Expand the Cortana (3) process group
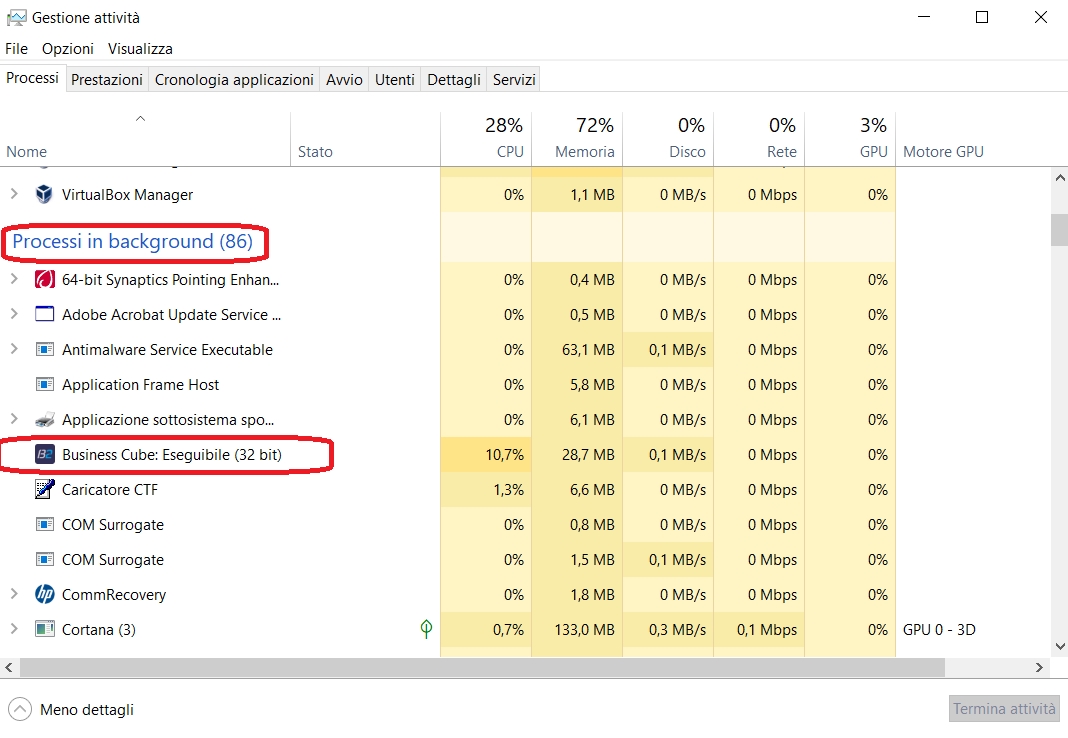 pos(14,630)
